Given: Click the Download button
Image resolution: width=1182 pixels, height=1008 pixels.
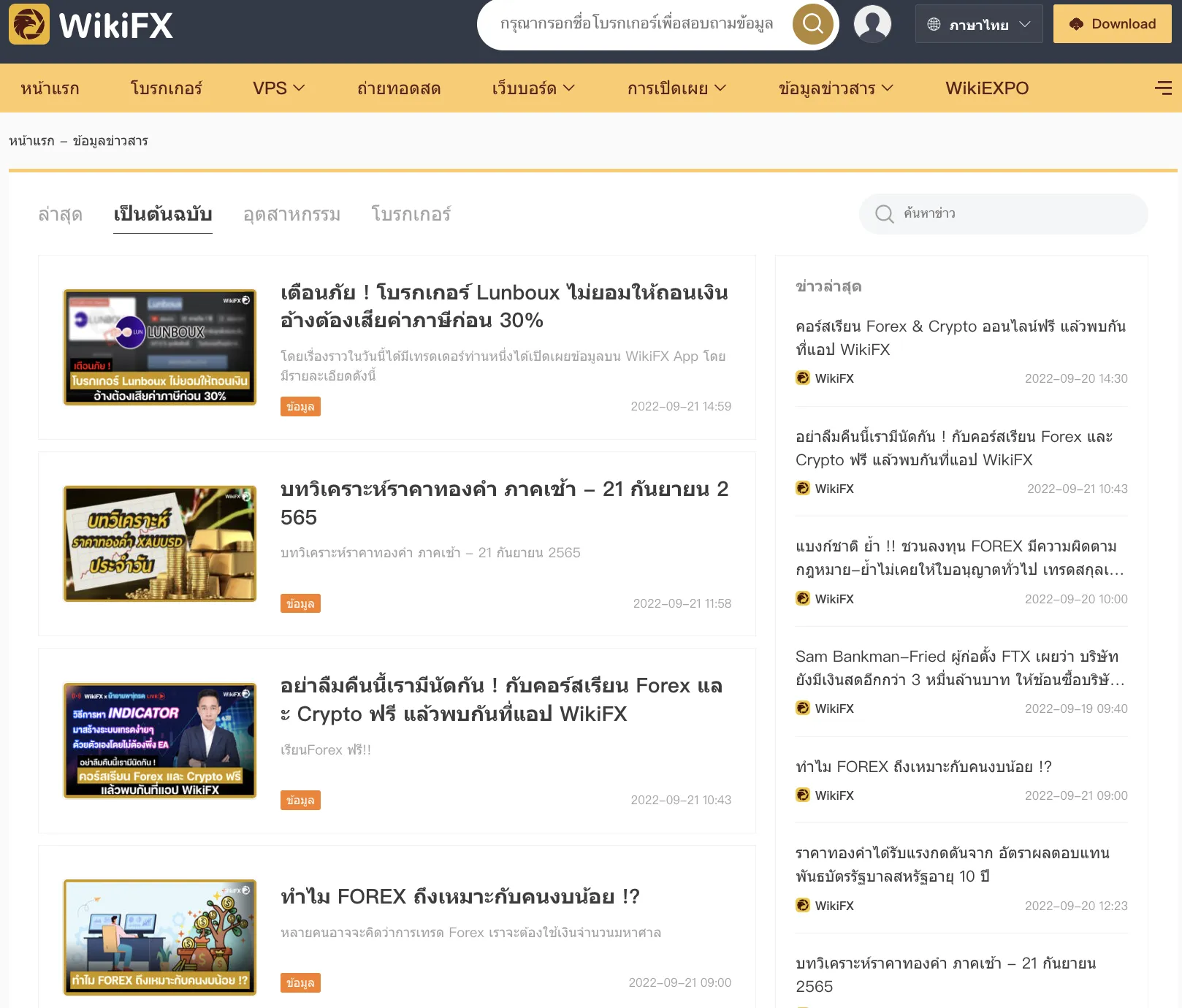Looking at the screenshot, I should point(1113,24).
